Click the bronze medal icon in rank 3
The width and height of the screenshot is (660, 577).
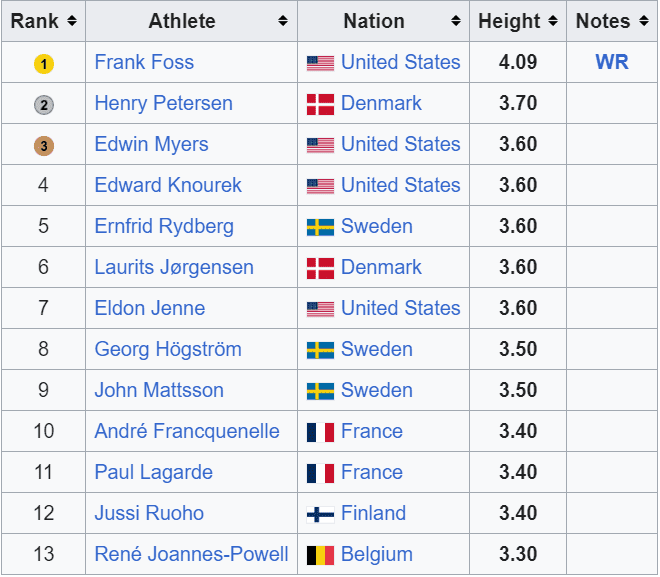[43, 146]
